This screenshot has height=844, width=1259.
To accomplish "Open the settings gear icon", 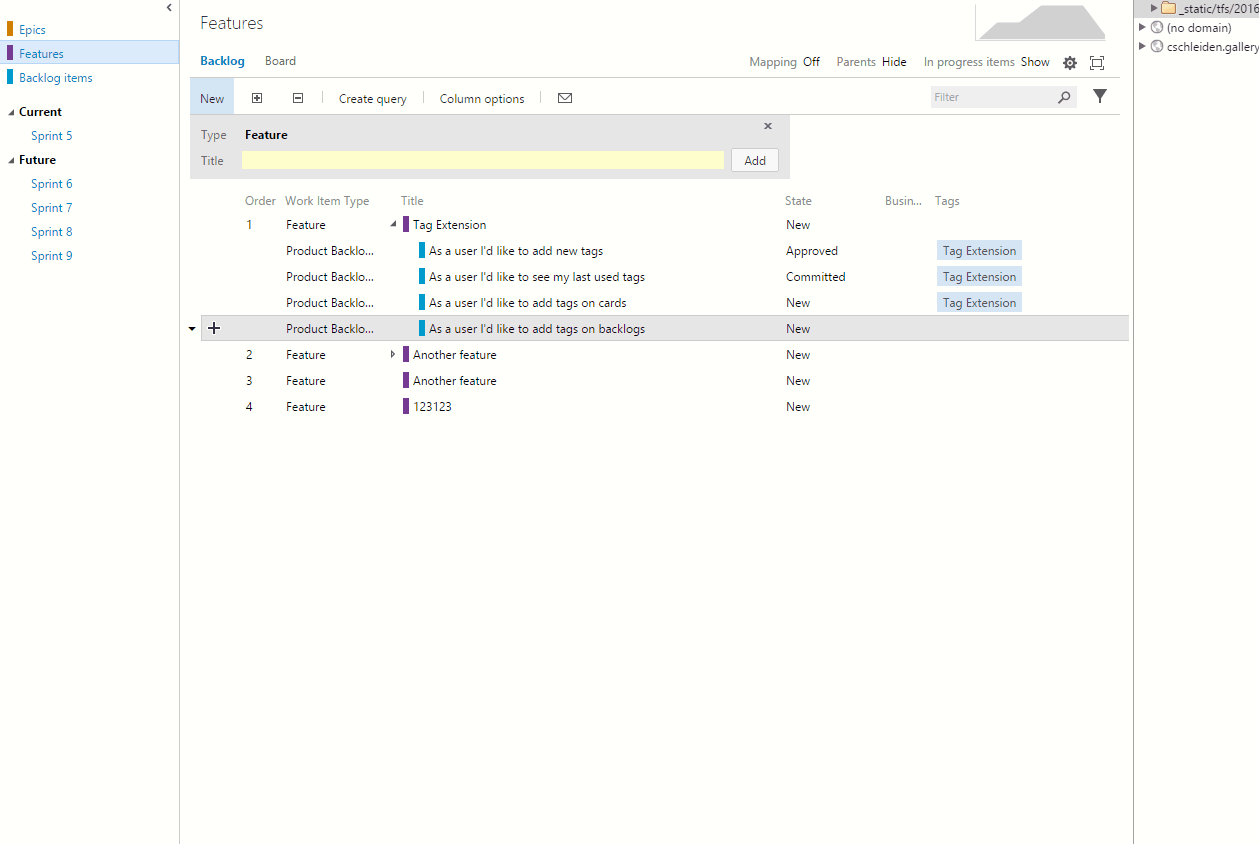I will (1070, 63).
